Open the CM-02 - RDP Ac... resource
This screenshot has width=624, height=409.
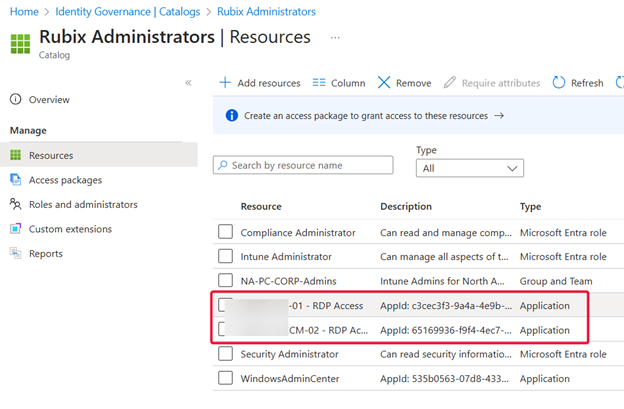tap(328, 330)
